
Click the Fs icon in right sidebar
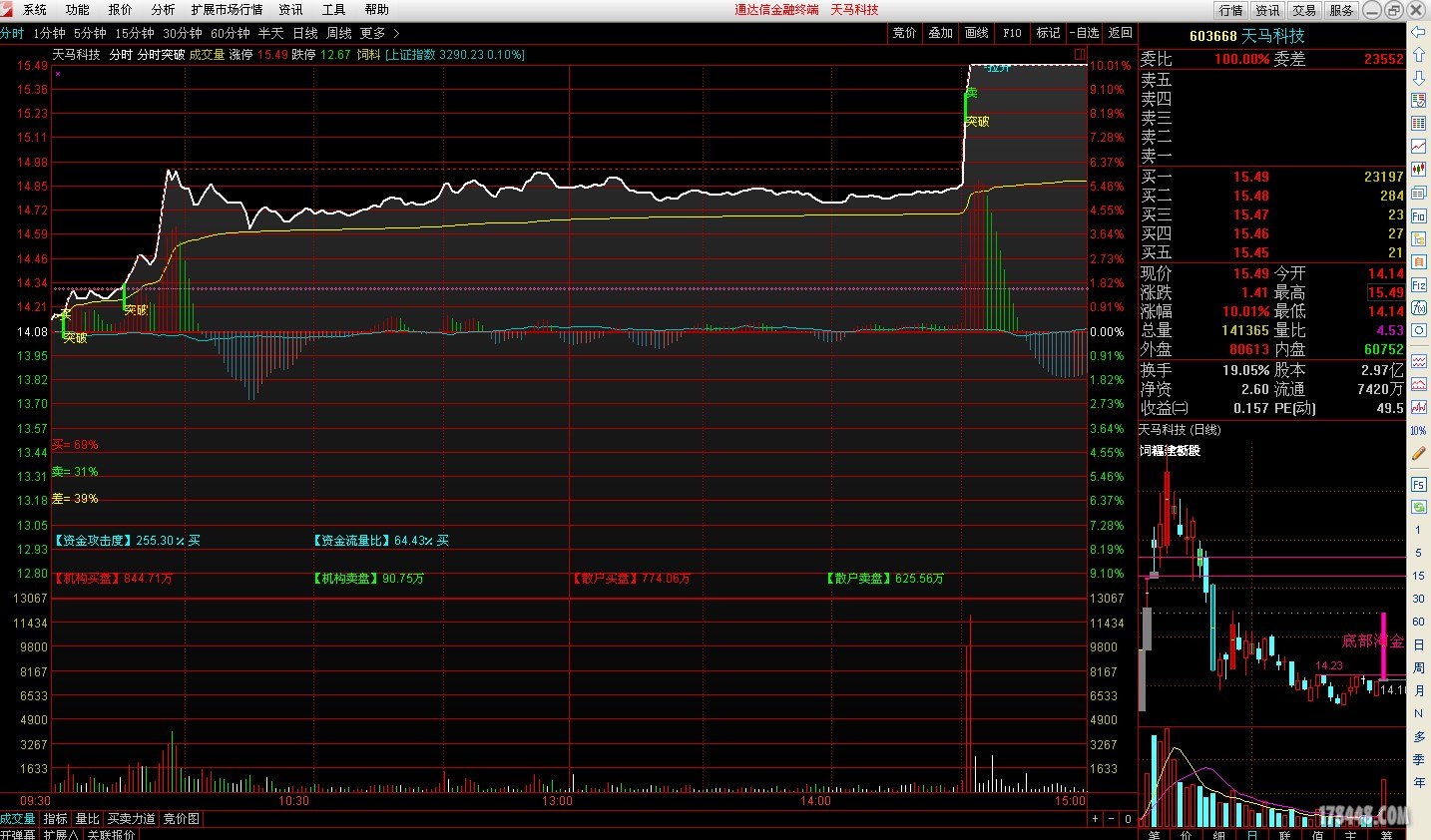pos(1418,484)
